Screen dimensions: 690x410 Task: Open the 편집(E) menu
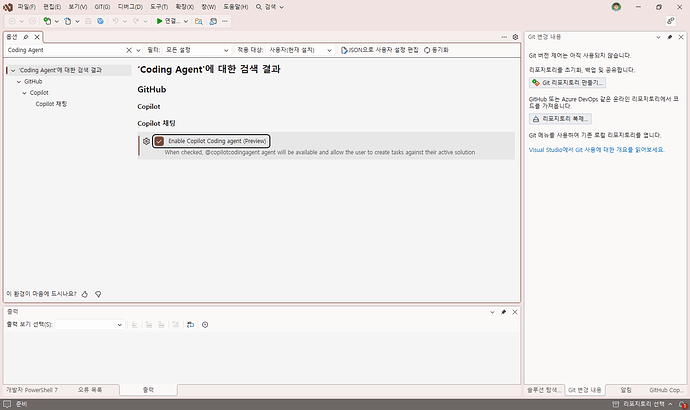click(x=52, y=7)
